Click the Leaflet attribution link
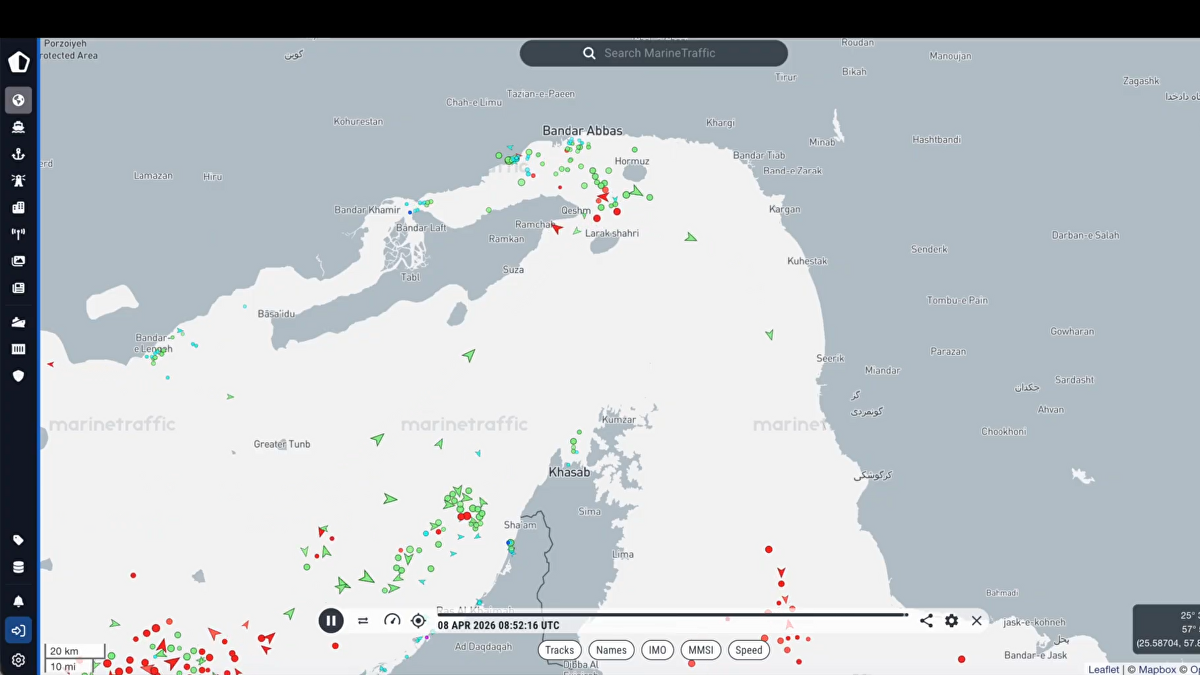Screen dimensions: 1200x675 click(1104, 669)
